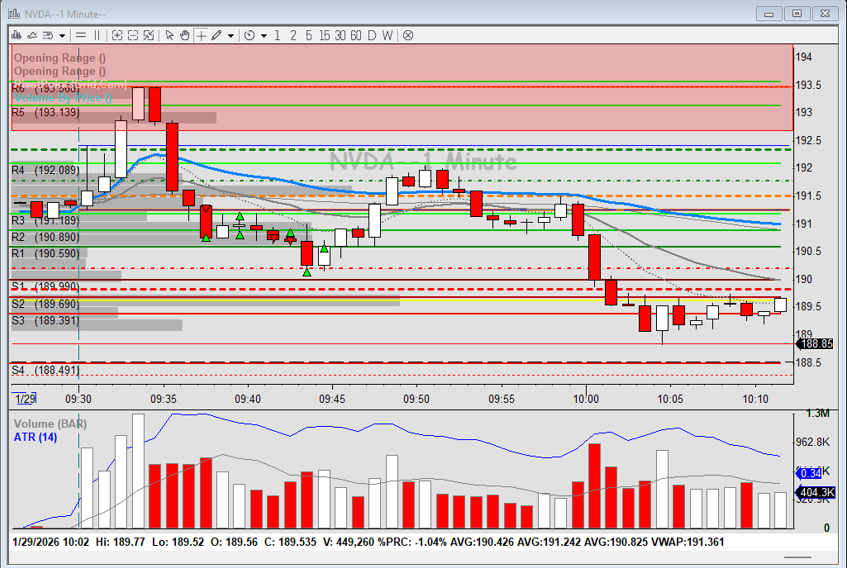The height and width of the screenshot is (568, 847).
Task: Click the 404.3K volume value marker
Action: [x=816, y=492]
